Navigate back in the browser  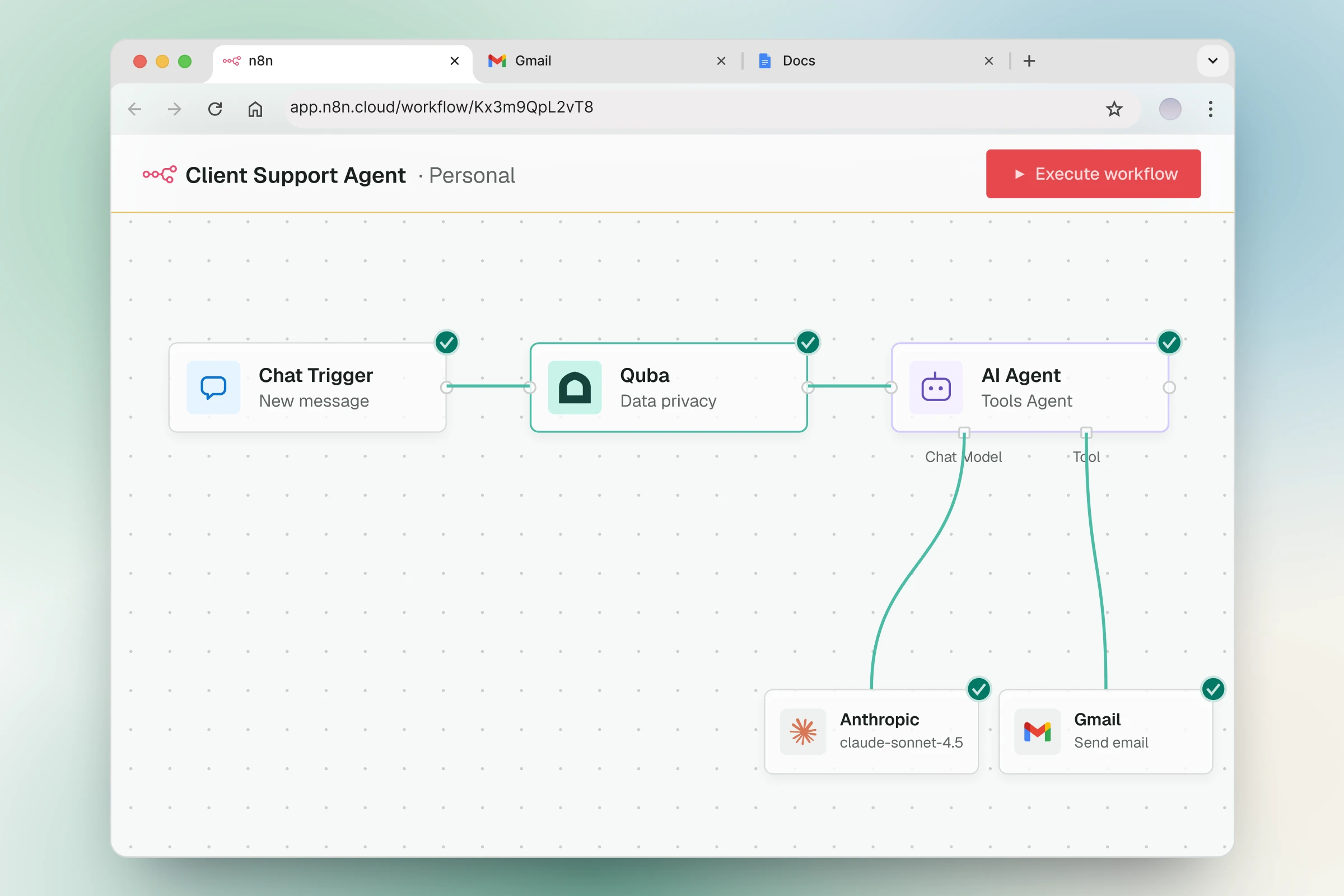135,109
